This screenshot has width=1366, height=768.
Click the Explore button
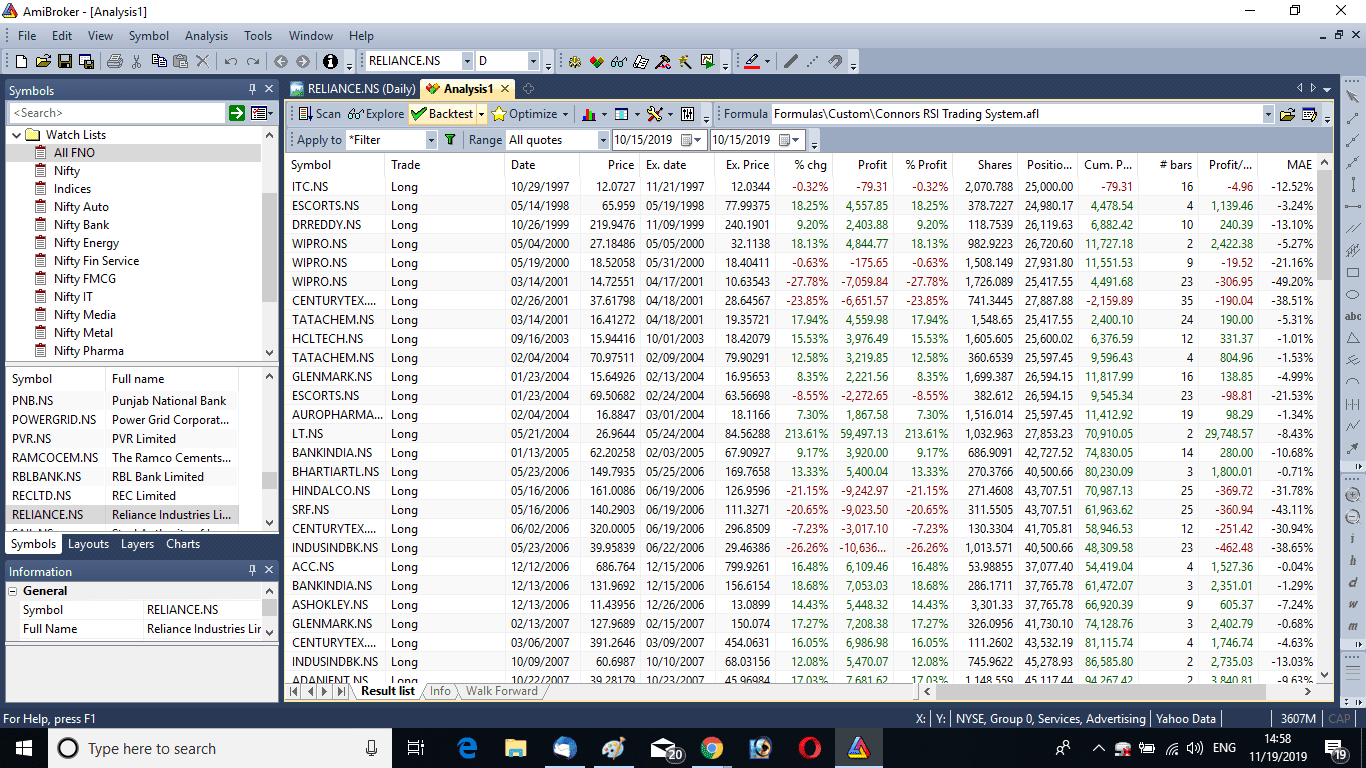[376, 114]
